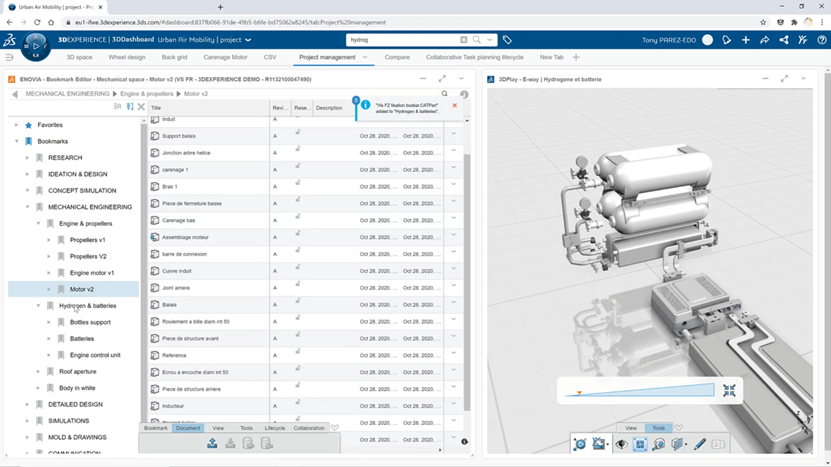Clear the hydrog search text

pyautogui.click(x=464, y=40)
